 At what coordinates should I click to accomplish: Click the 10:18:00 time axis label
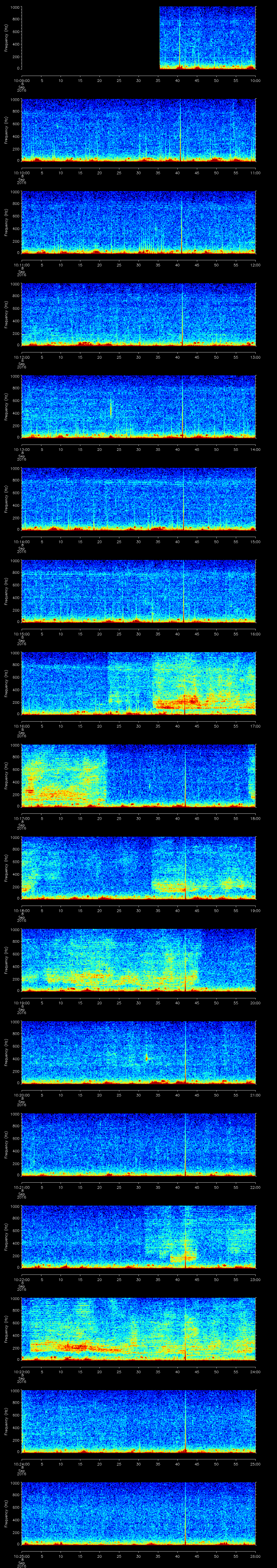coord(22,910)
